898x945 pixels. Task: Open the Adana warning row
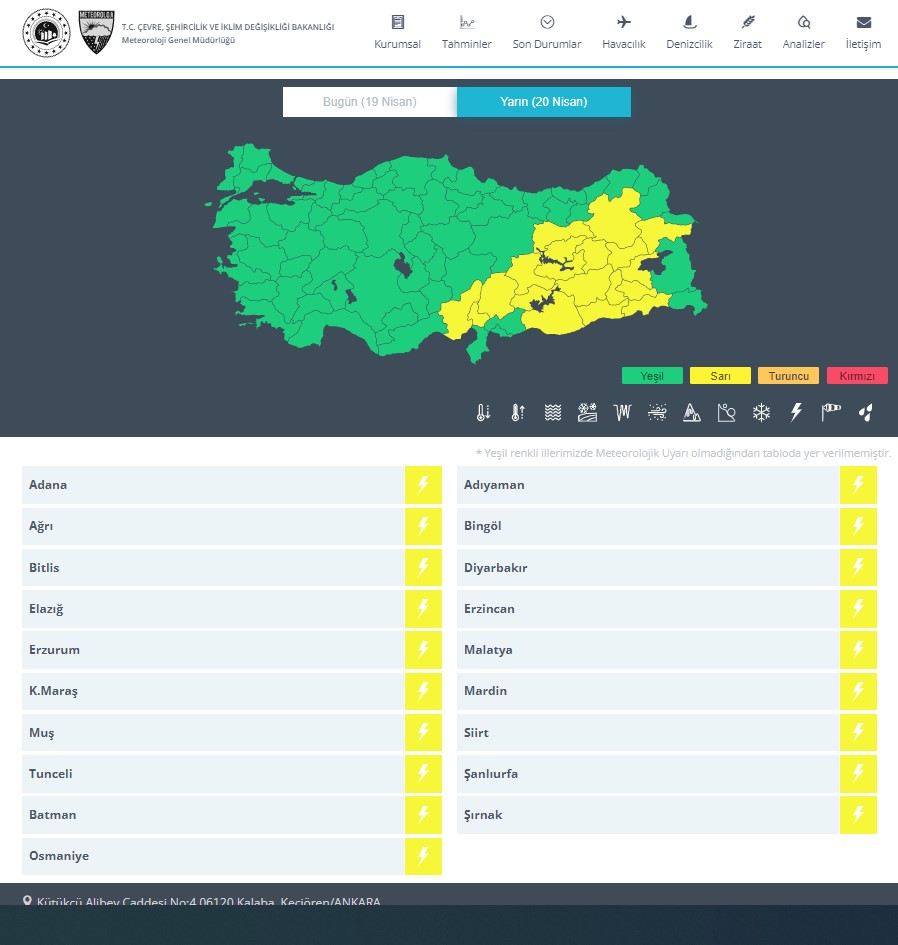click(212, 485)
